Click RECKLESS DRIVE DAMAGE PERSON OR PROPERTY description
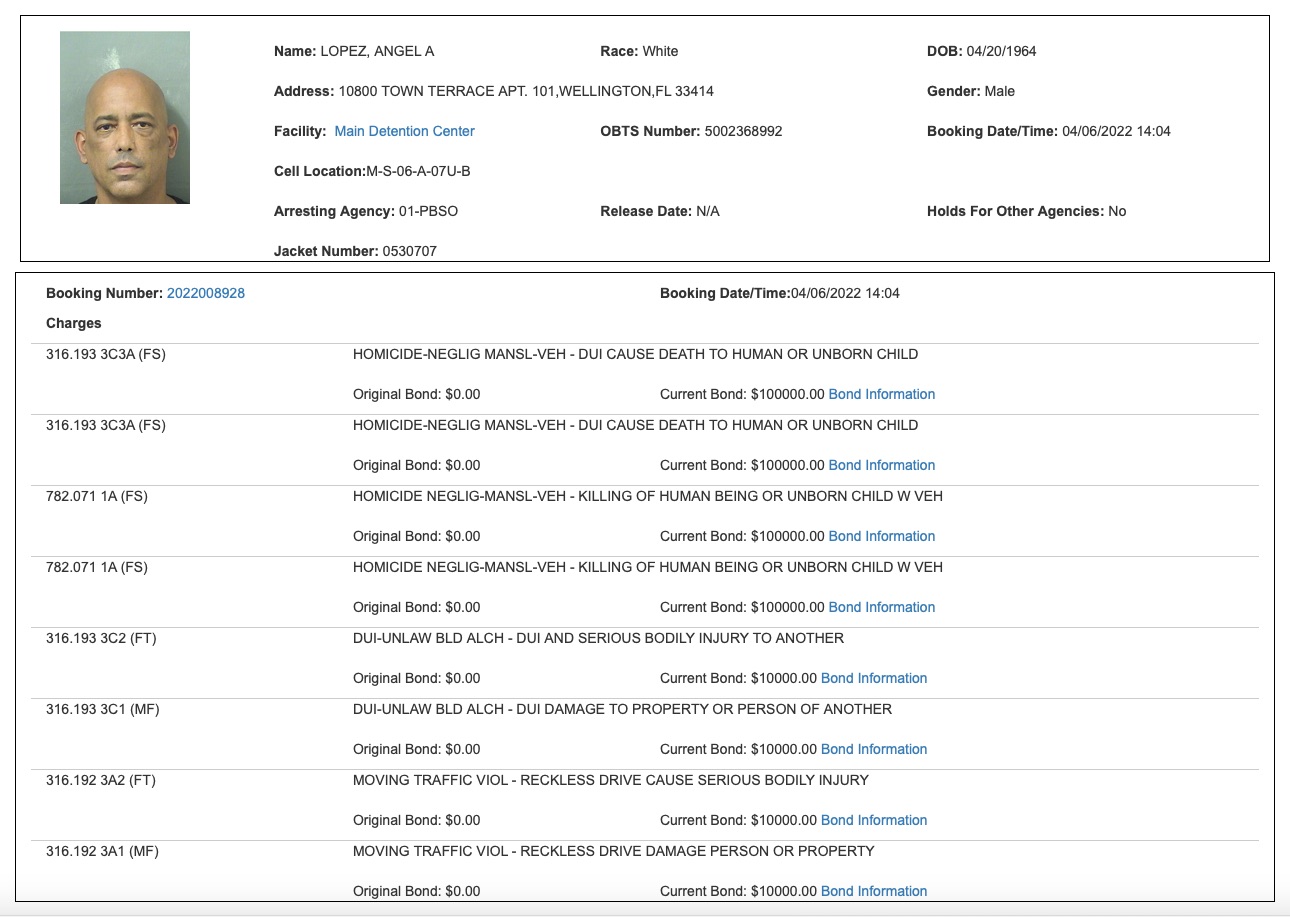This screenshot has height=917, width=1290. click(x=614, y=851)
